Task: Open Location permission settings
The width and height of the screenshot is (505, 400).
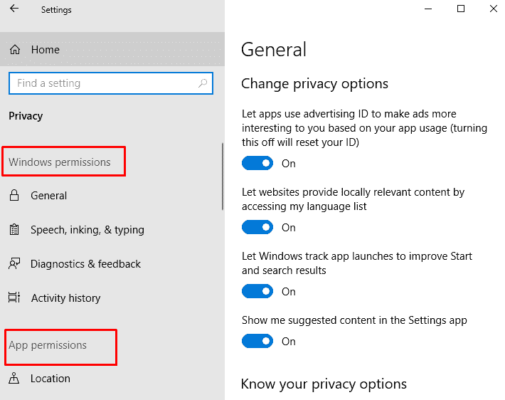Action: coord(112,378)
